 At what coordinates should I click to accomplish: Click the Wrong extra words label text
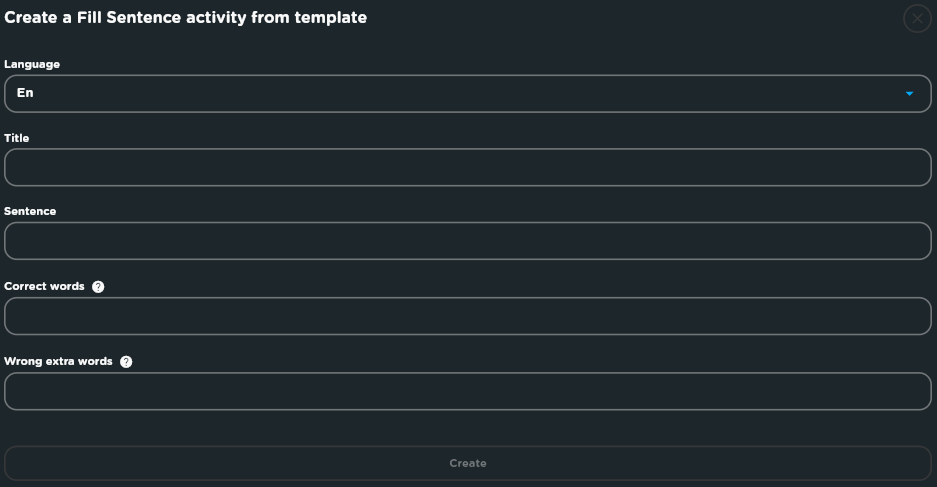click(58, 362)
